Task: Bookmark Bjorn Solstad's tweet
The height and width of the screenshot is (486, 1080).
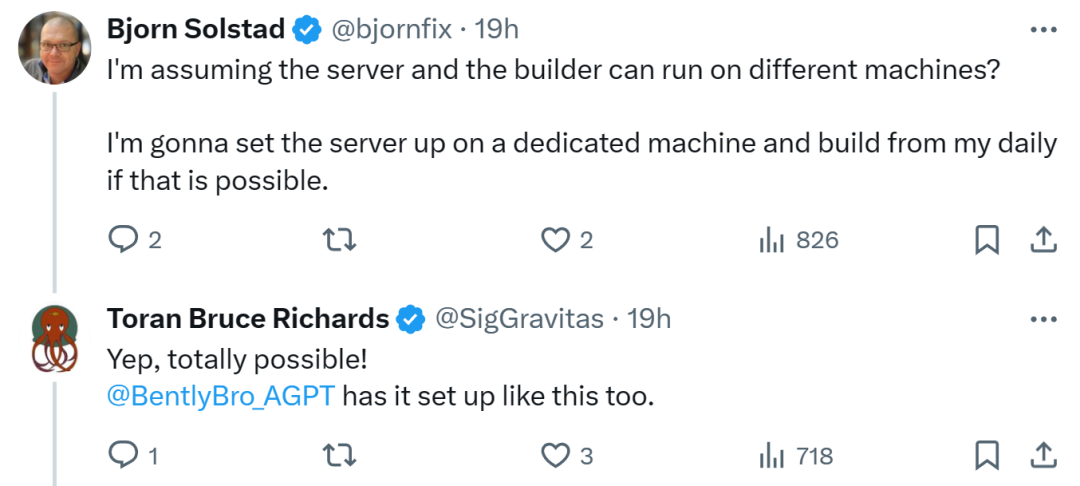Action: (986, 240)
